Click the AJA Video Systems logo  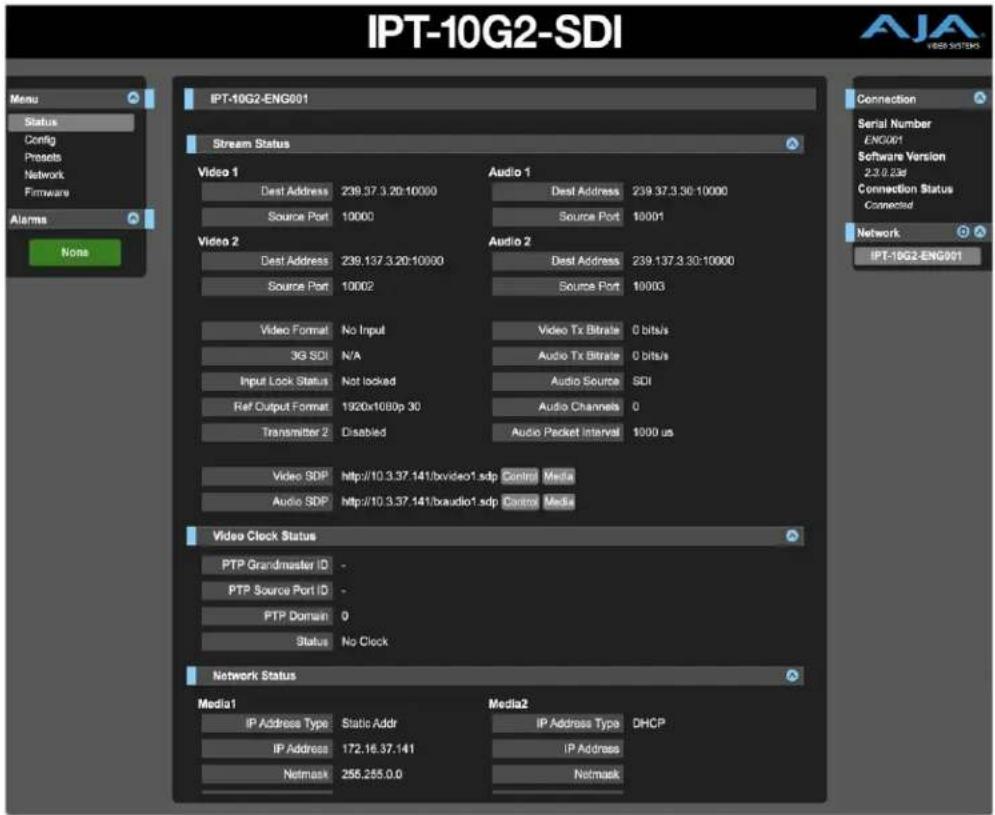click(x=920, y=30)
